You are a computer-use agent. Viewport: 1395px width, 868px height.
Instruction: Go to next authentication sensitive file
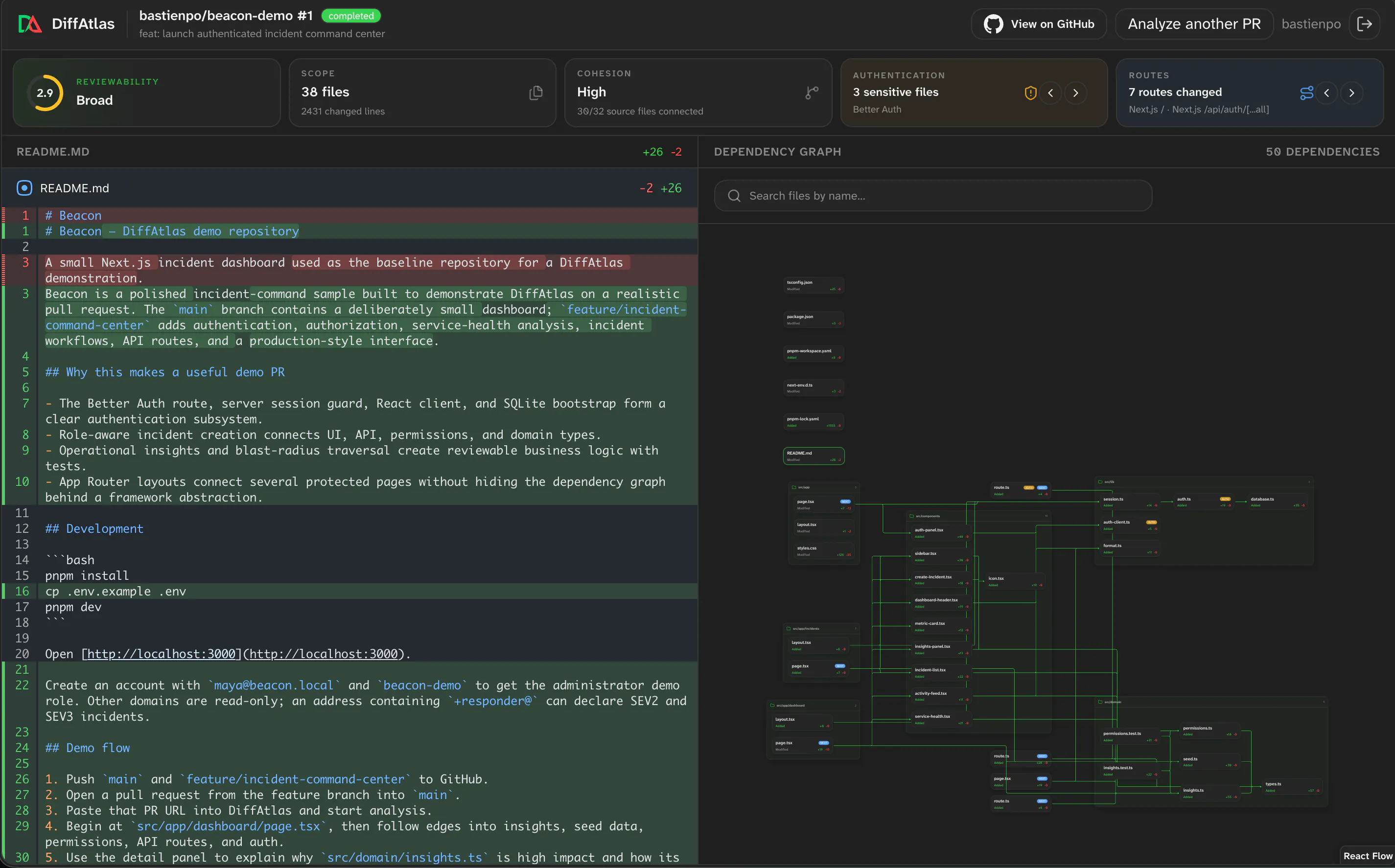coord(1076,92)
